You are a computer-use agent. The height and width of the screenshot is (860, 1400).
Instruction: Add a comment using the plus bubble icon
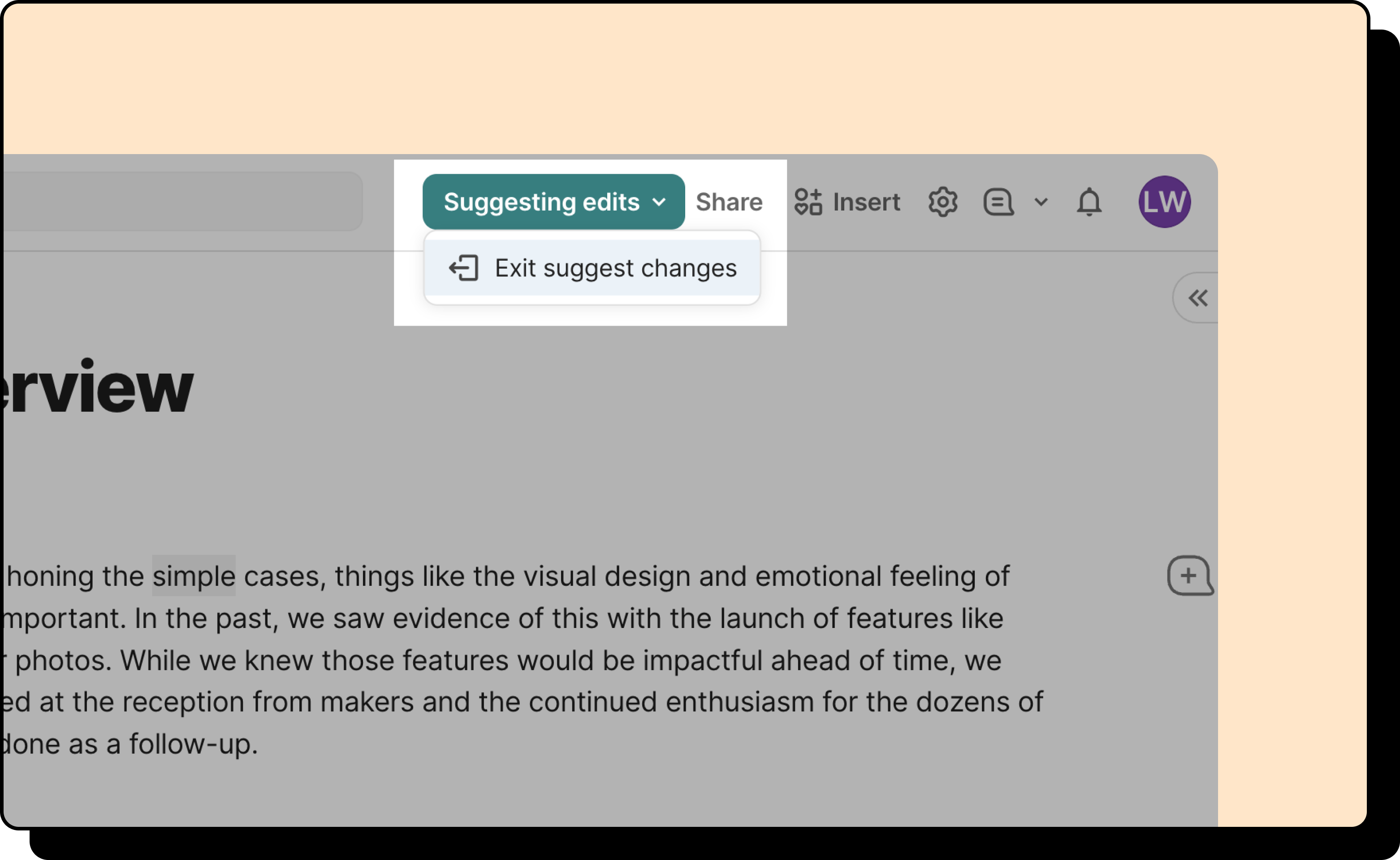(1189, 576)
